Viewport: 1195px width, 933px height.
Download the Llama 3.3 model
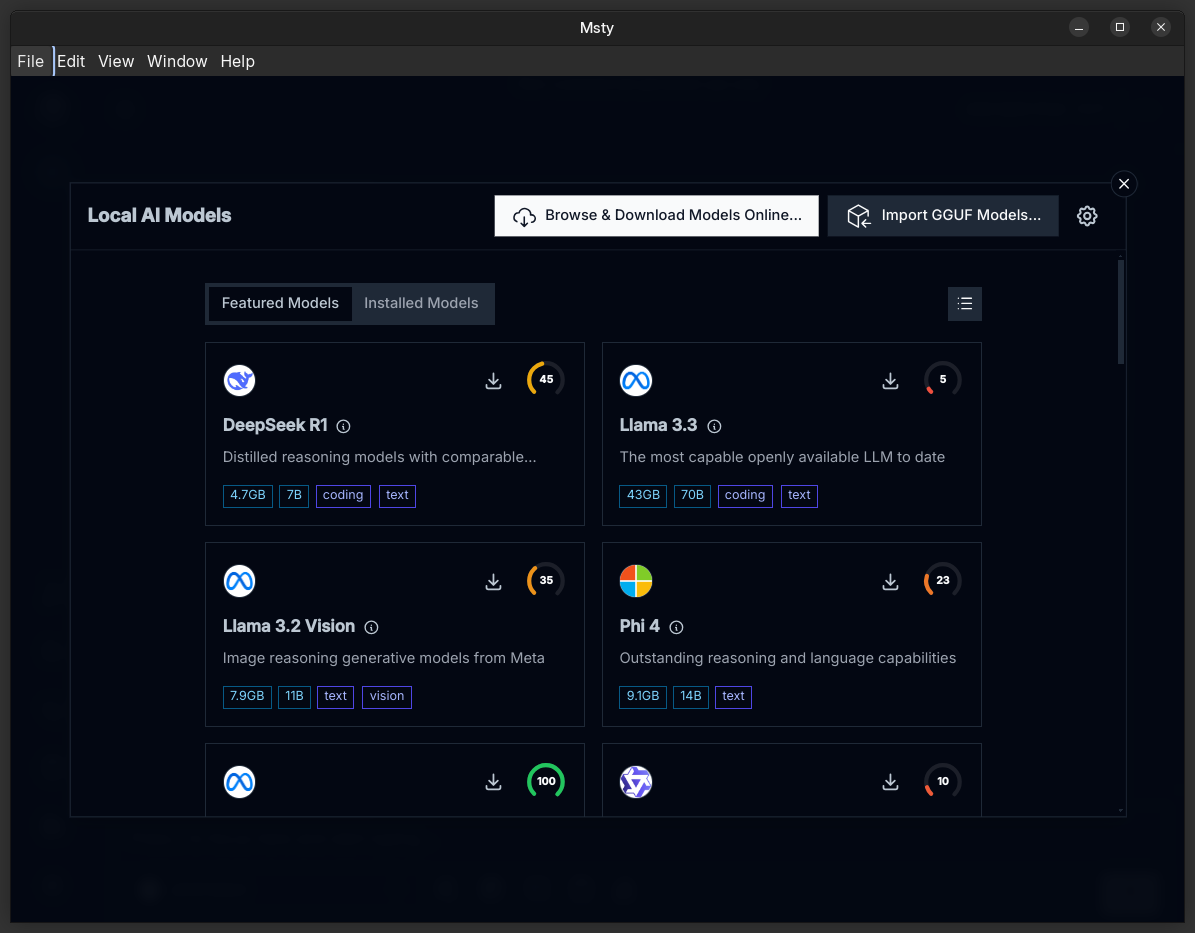[890, 381]
